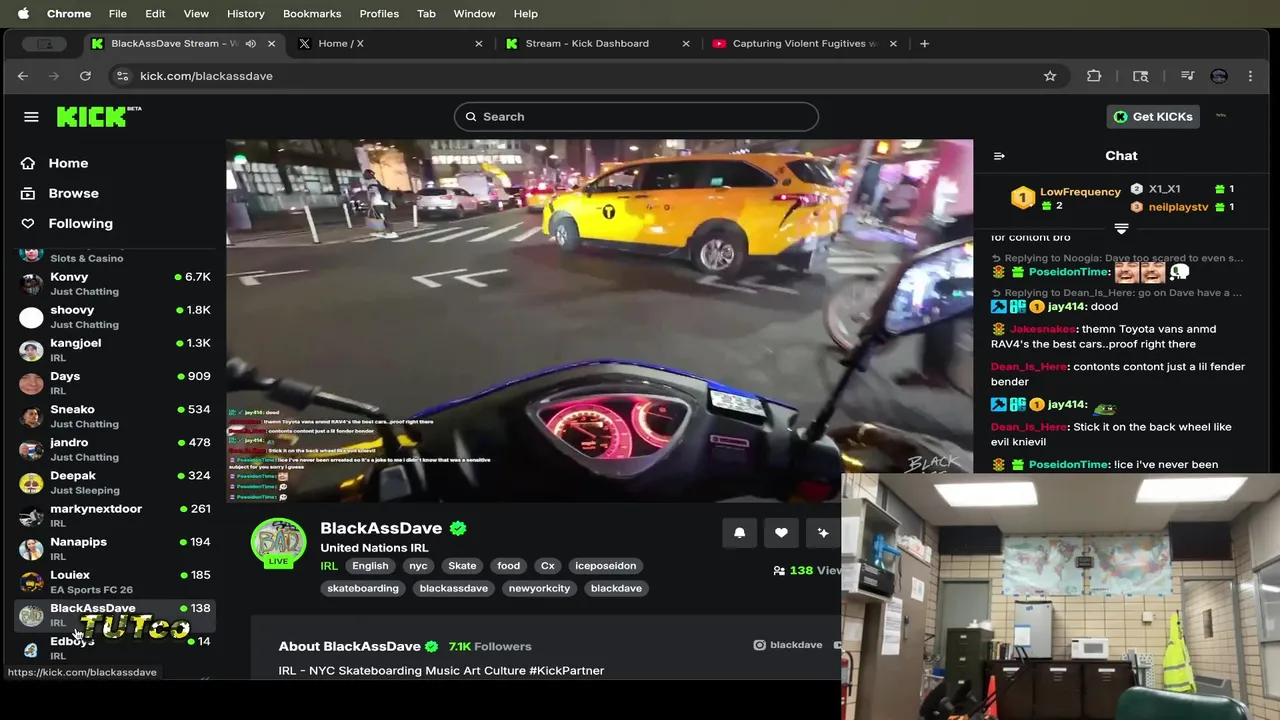Open markynextdoor channel in sidebar

[x=115, y=515]
